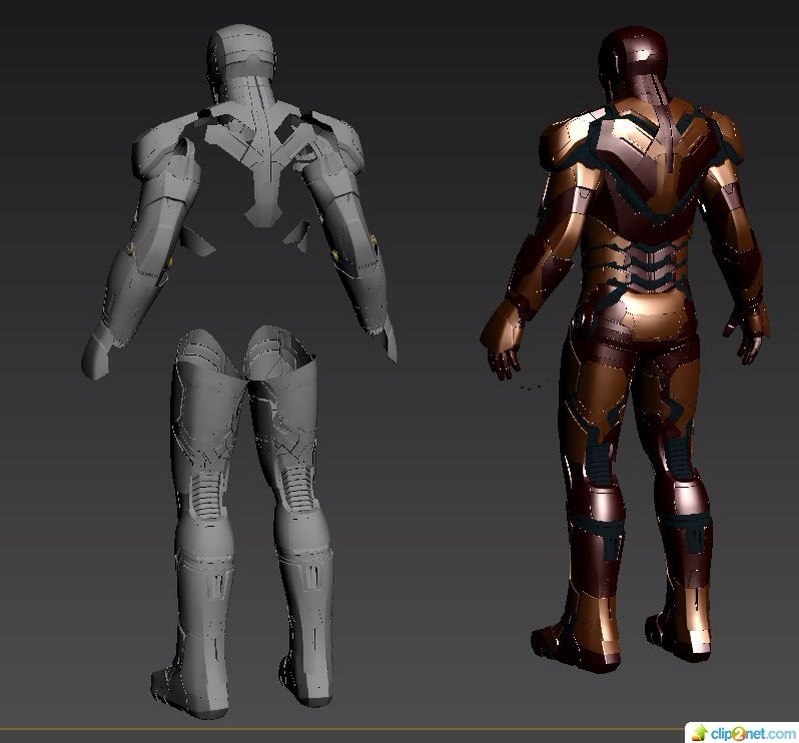This screenshot has height=743, width=799.
Task: Select the grey untextured armor model
Action: point(239,372)
